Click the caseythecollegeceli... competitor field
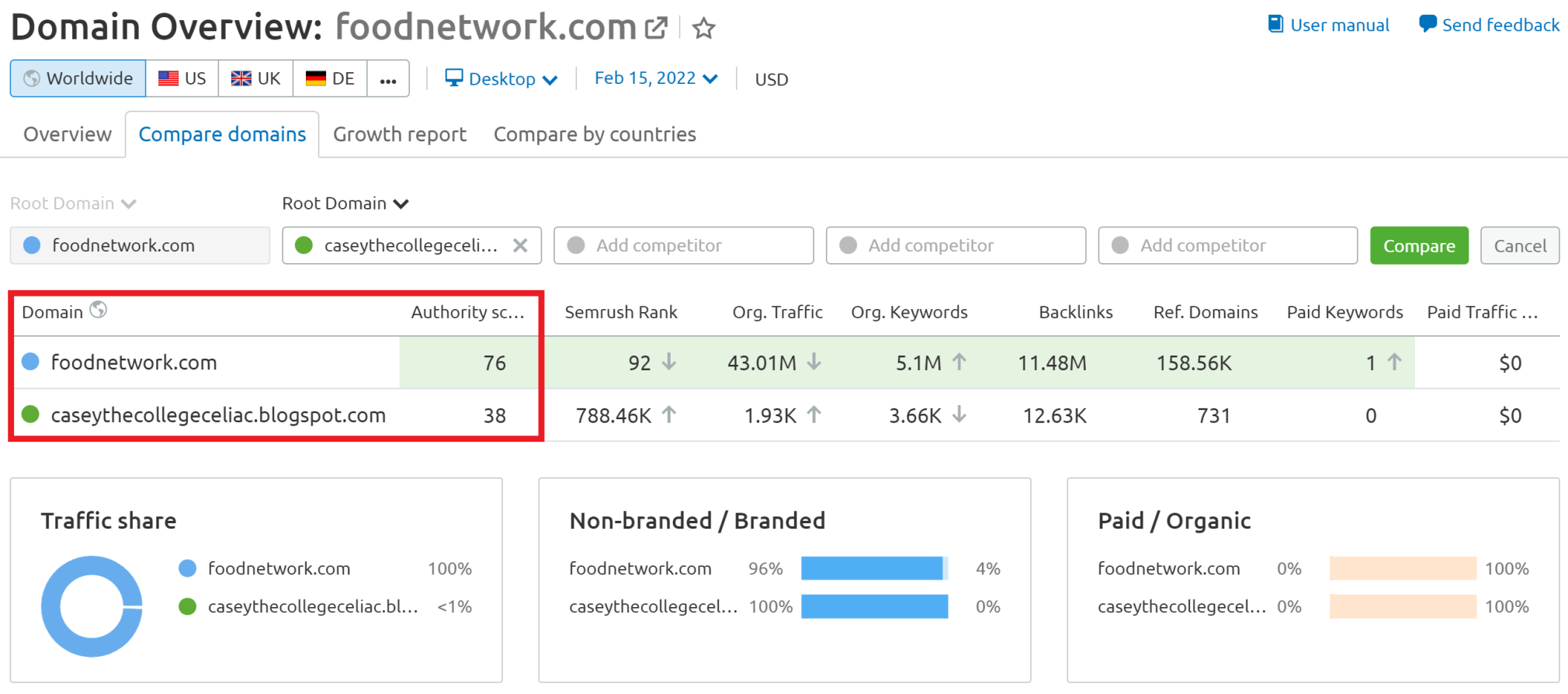This screenshot has height=694, width=1568. pos(411,245)
